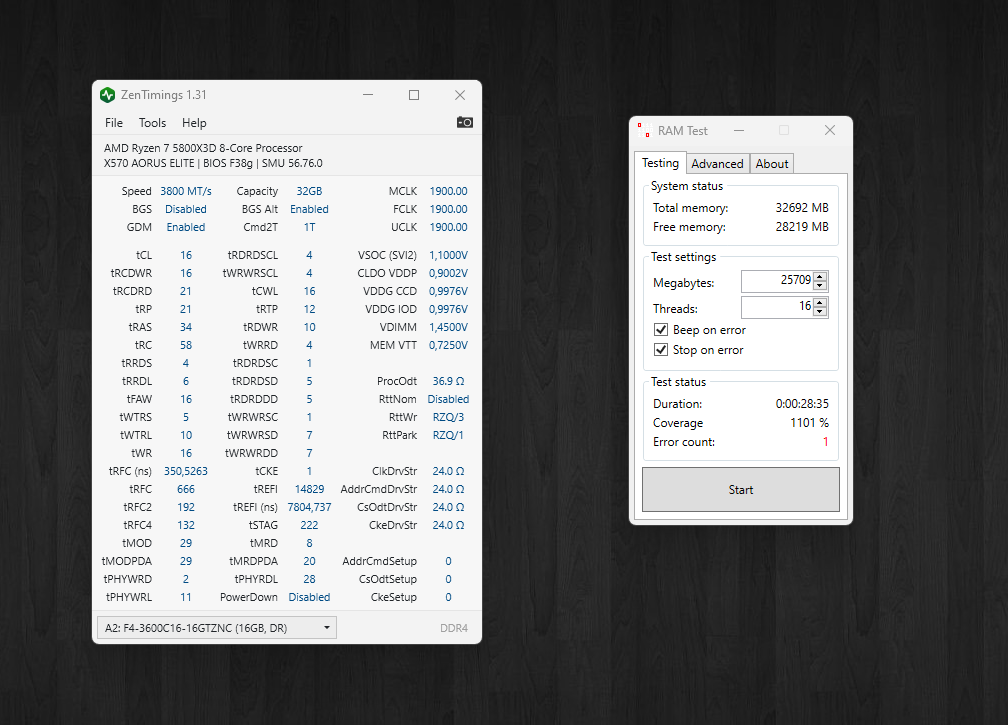Click the BGS value Disabled
Screen dimensions: 1008x725
(186, 209)
